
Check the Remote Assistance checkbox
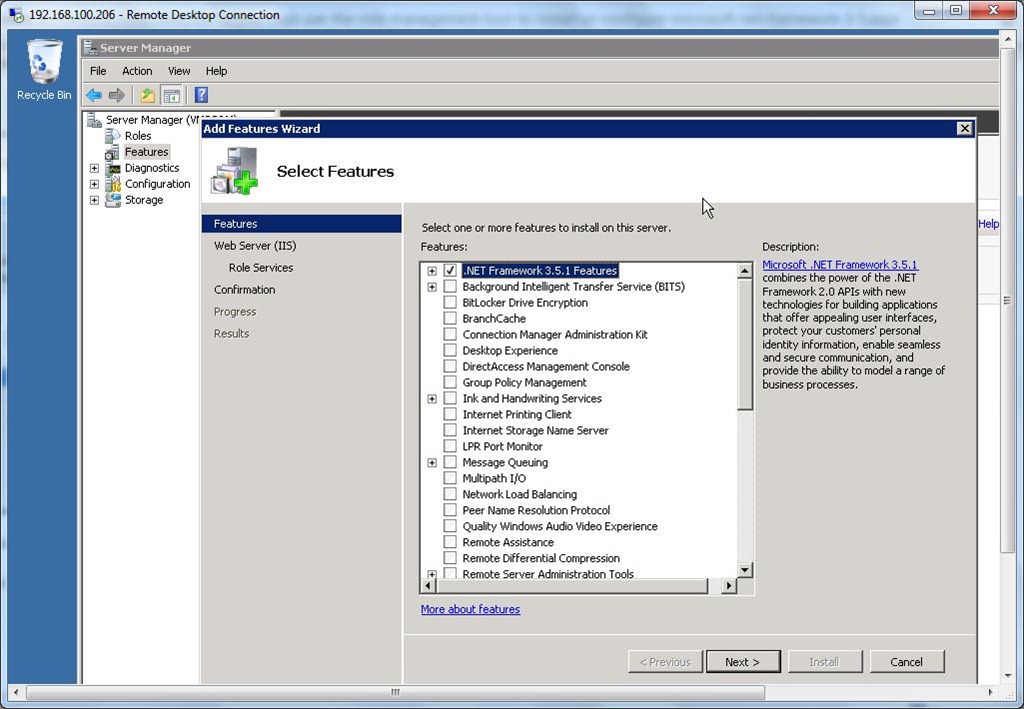[x=450, y=542]
